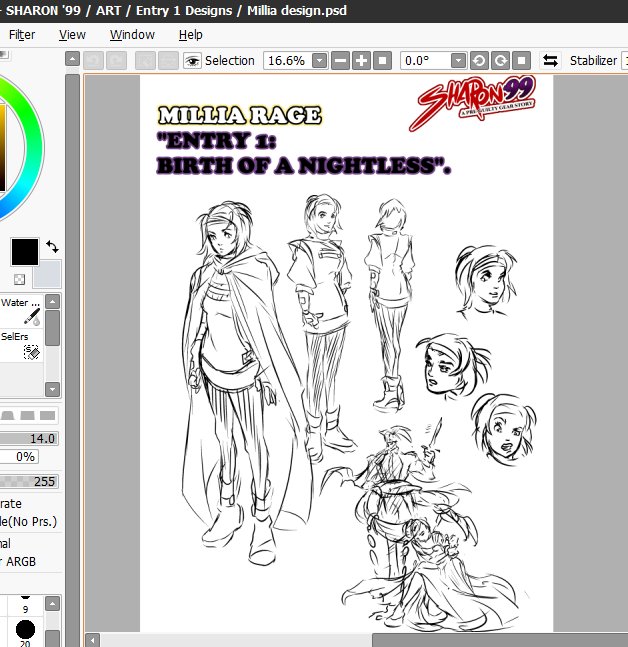Viewport: 628px width, 647px height.
Task: Zoom out with the minus button
Action: [340, 61]
